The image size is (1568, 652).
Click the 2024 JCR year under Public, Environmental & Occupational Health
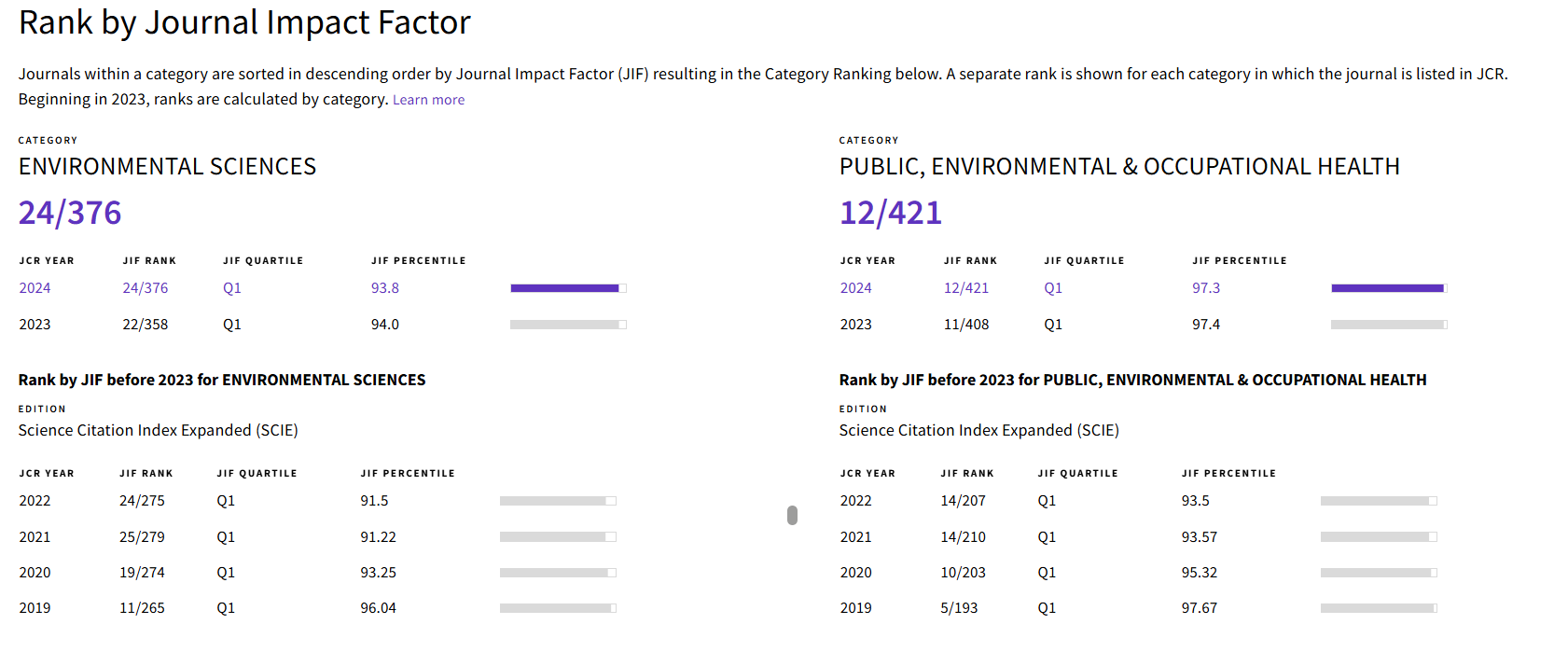pos(855,288)
